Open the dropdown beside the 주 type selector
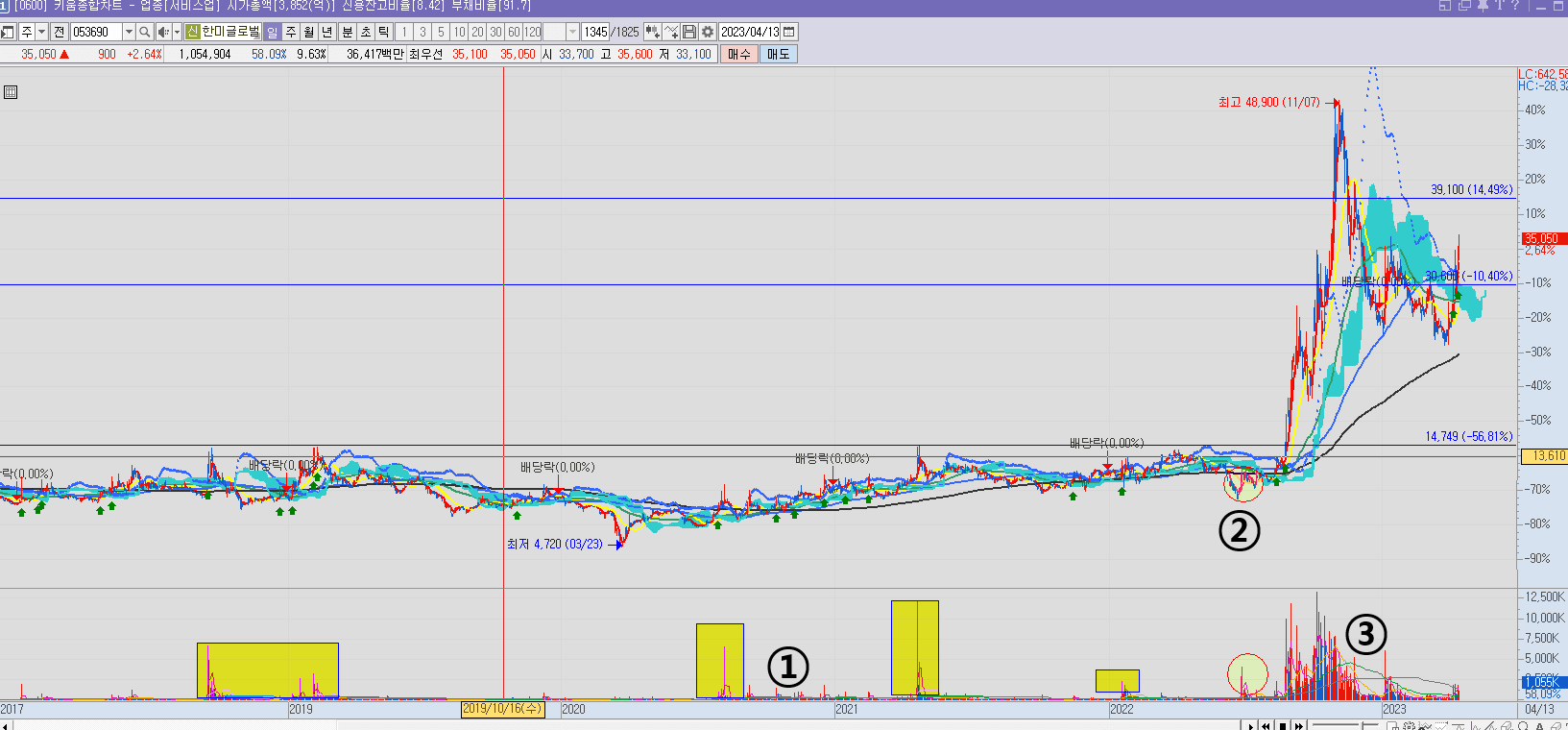Viewport: 1568px width, 730px height. pyautogui.click(x=41, y=32)
